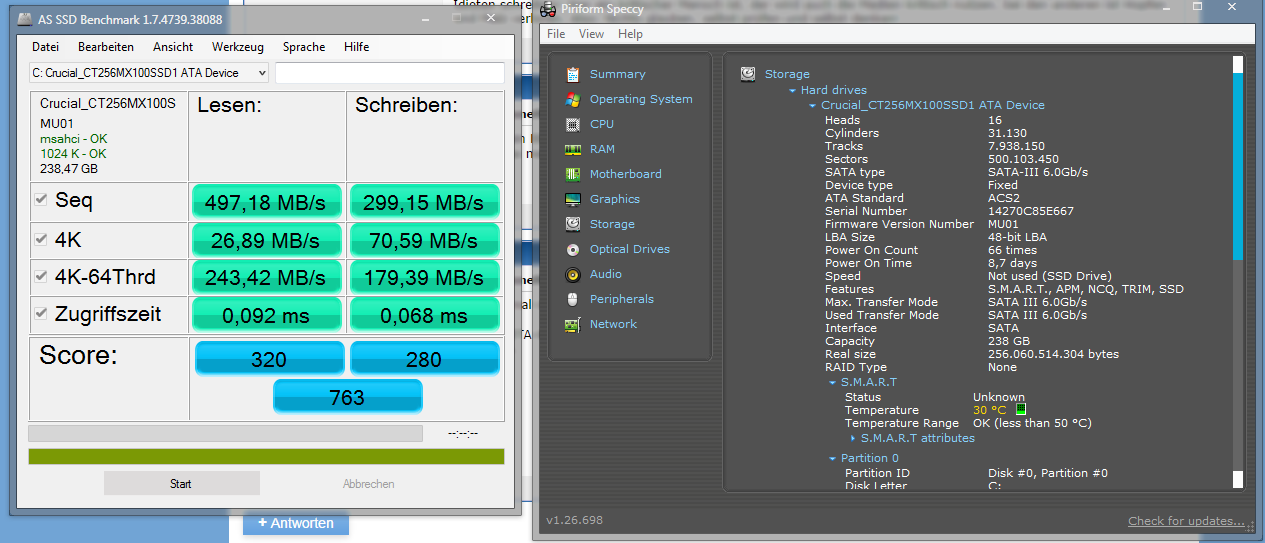This screenshot has width=1265, height=543.
Task: Click the Graphics monitor icon
Action: point(573,199)
